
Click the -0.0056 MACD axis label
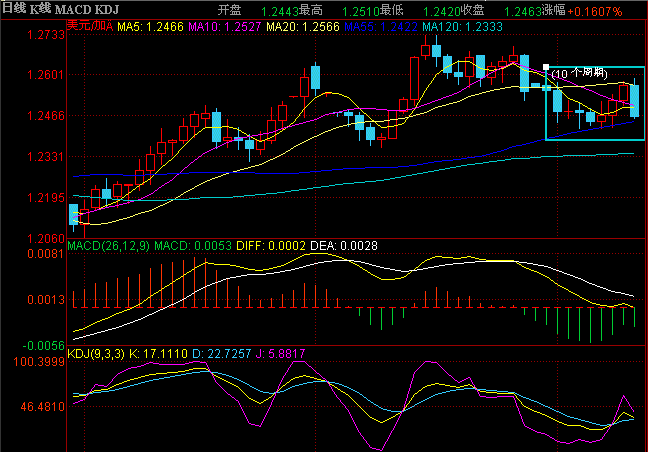(43, 345)
